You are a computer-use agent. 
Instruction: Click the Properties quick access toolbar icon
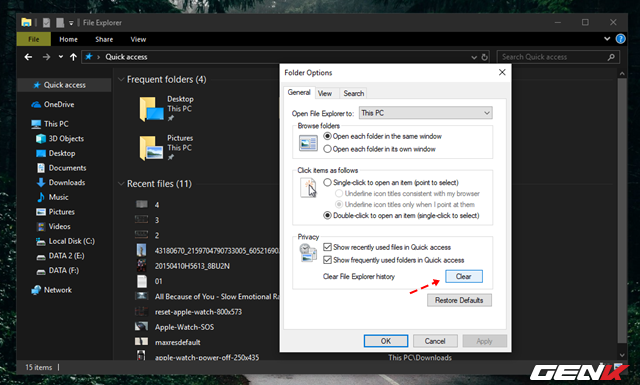[x=47, y=23]
